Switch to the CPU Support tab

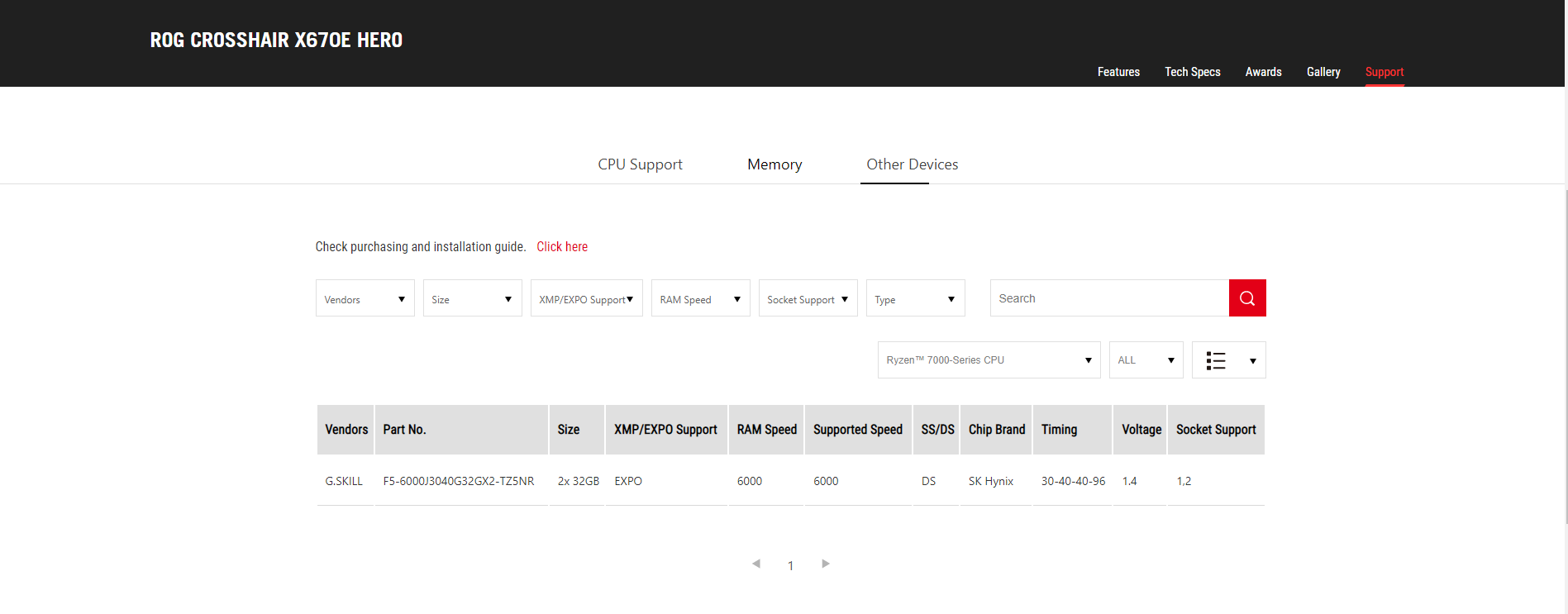point(641,164)
